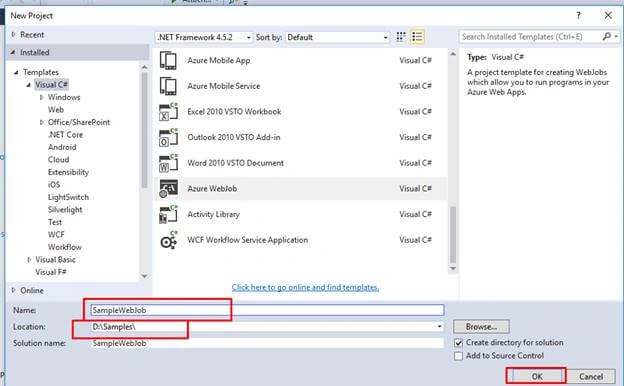Click the Azure Mobile Service template icon
Image resolution: width=624 pixels, height=386 pixels.
pos(168,86)
